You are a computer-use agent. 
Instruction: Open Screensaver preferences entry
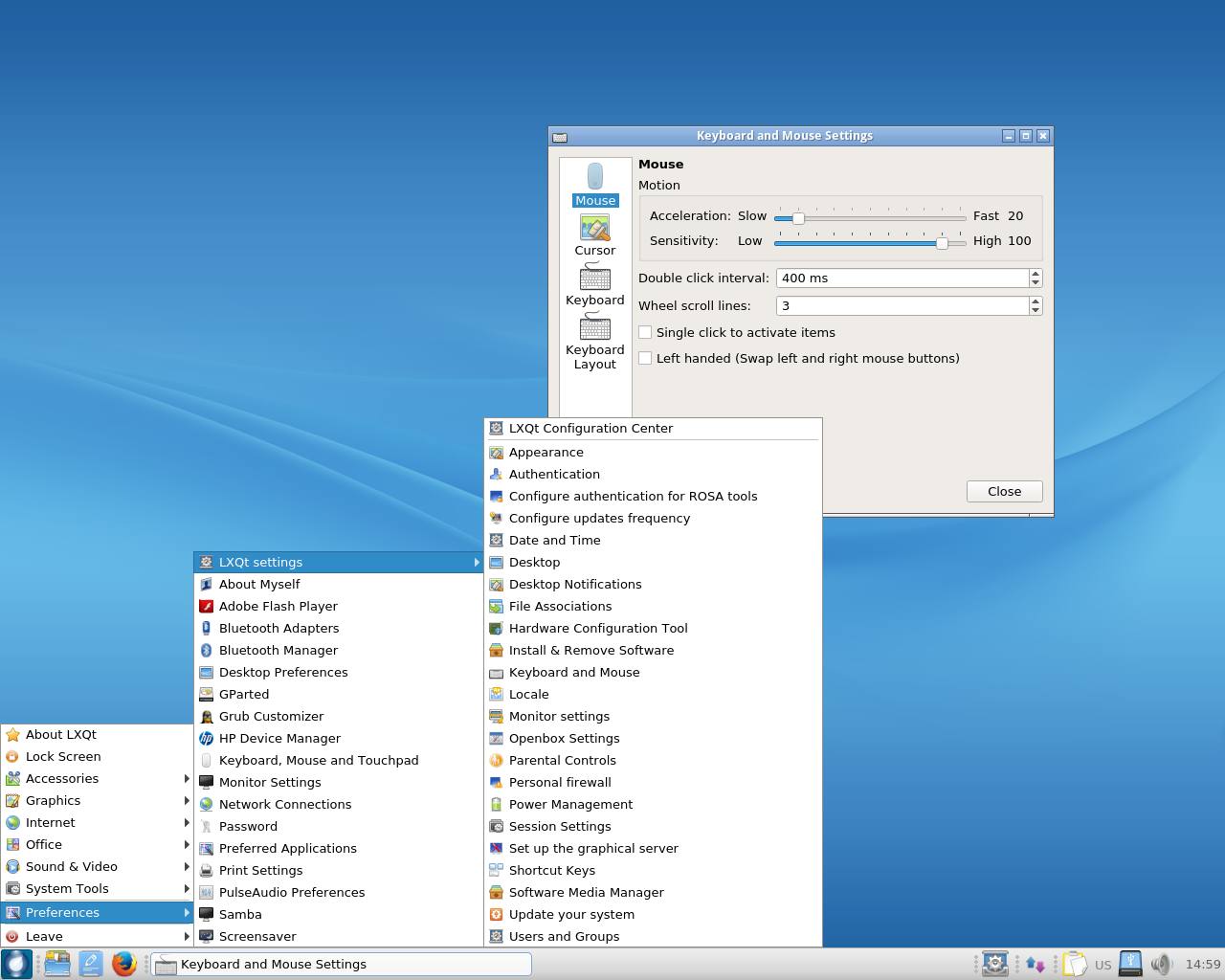click(339, 936)
